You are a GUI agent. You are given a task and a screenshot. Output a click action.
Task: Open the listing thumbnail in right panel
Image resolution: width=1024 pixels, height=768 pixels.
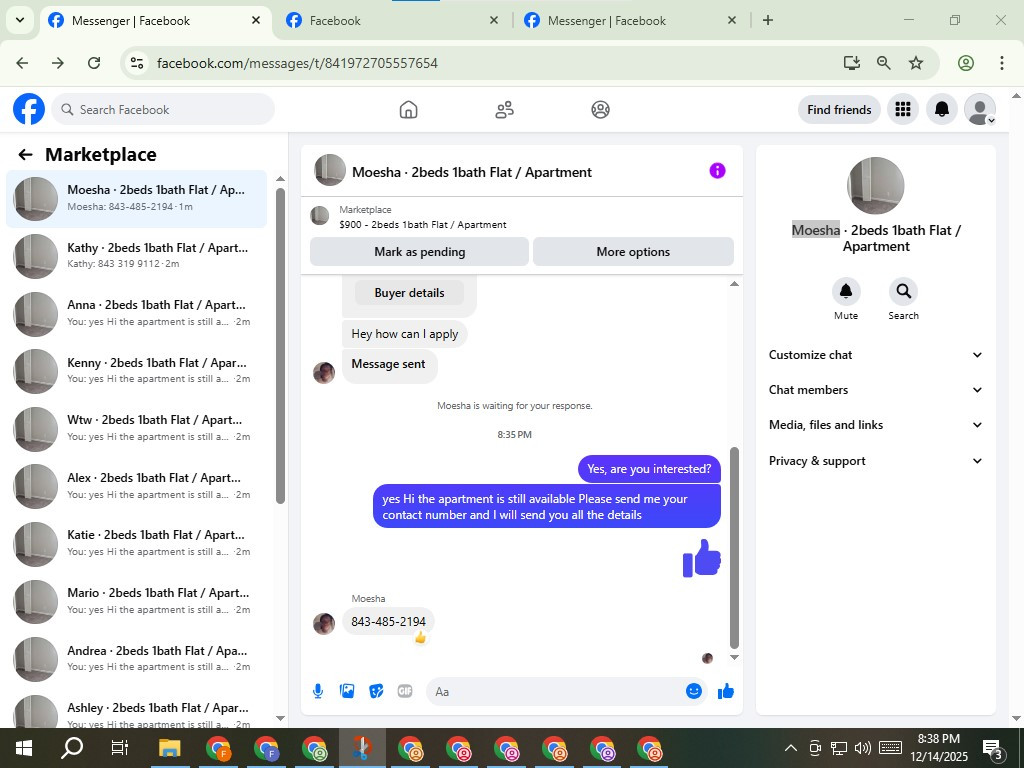point(875,185)
